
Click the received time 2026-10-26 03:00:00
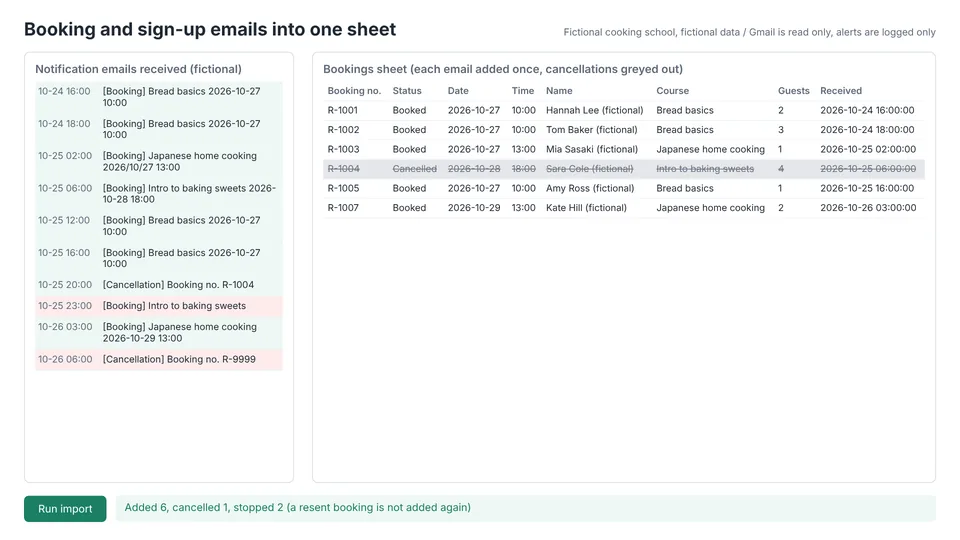[x=868, y=208]
